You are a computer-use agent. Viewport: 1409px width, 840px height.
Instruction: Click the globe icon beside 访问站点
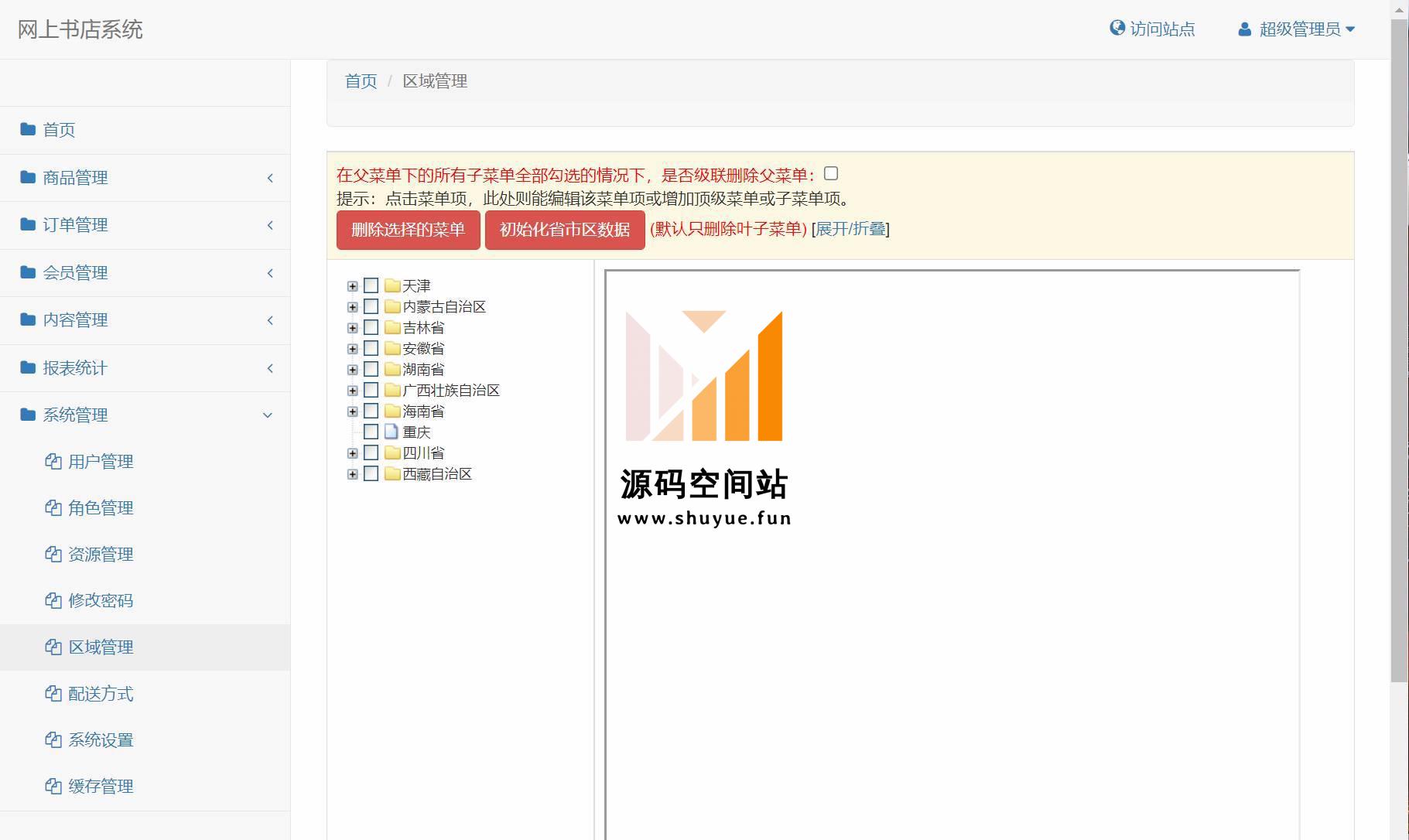[x=1117, y=29]
